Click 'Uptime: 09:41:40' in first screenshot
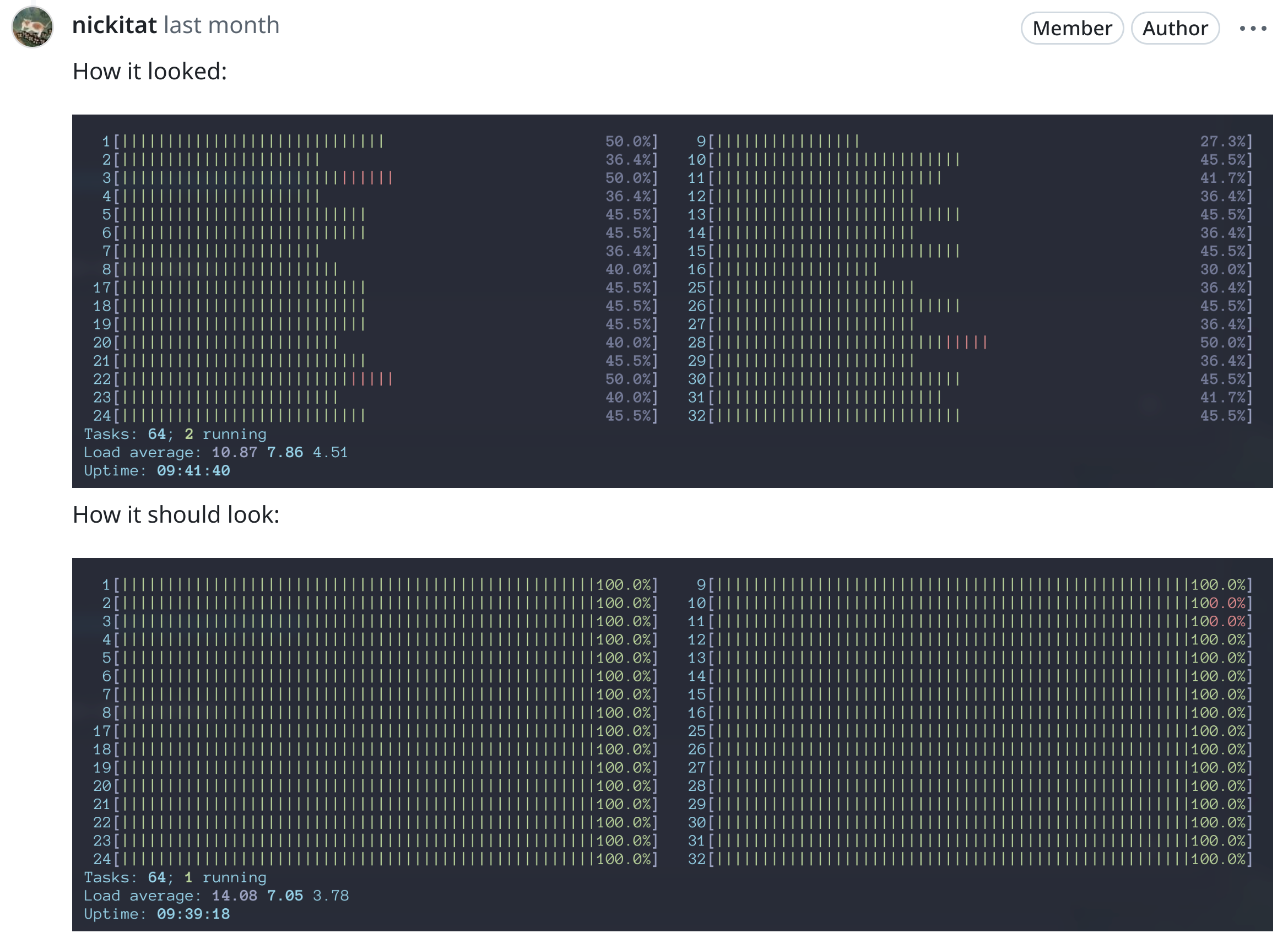The image size is (1288, 944). point(156,470)
